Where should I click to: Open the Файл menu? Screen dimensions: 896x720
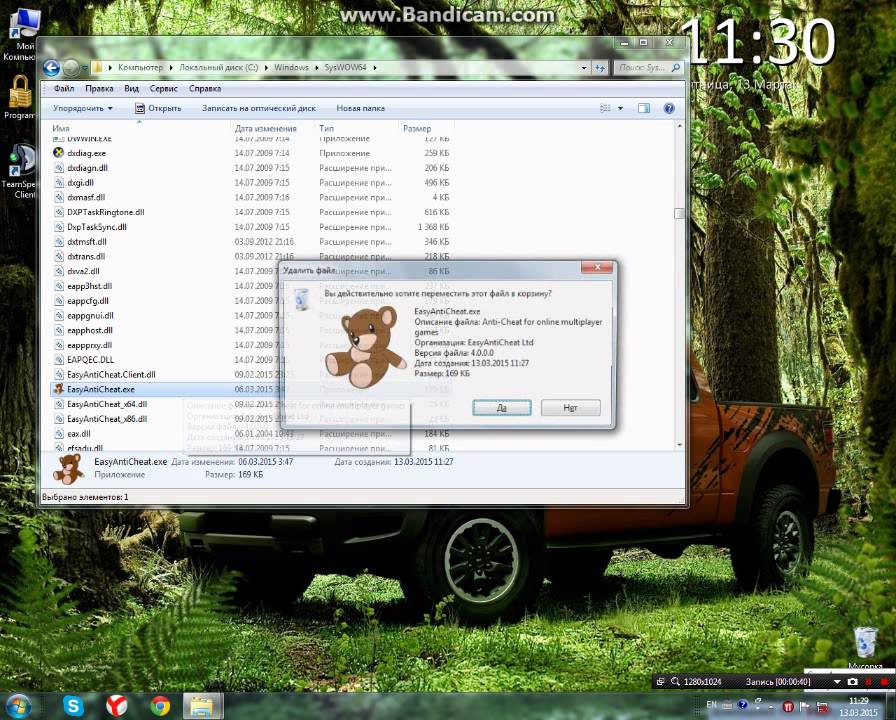(x=64, y=89)
